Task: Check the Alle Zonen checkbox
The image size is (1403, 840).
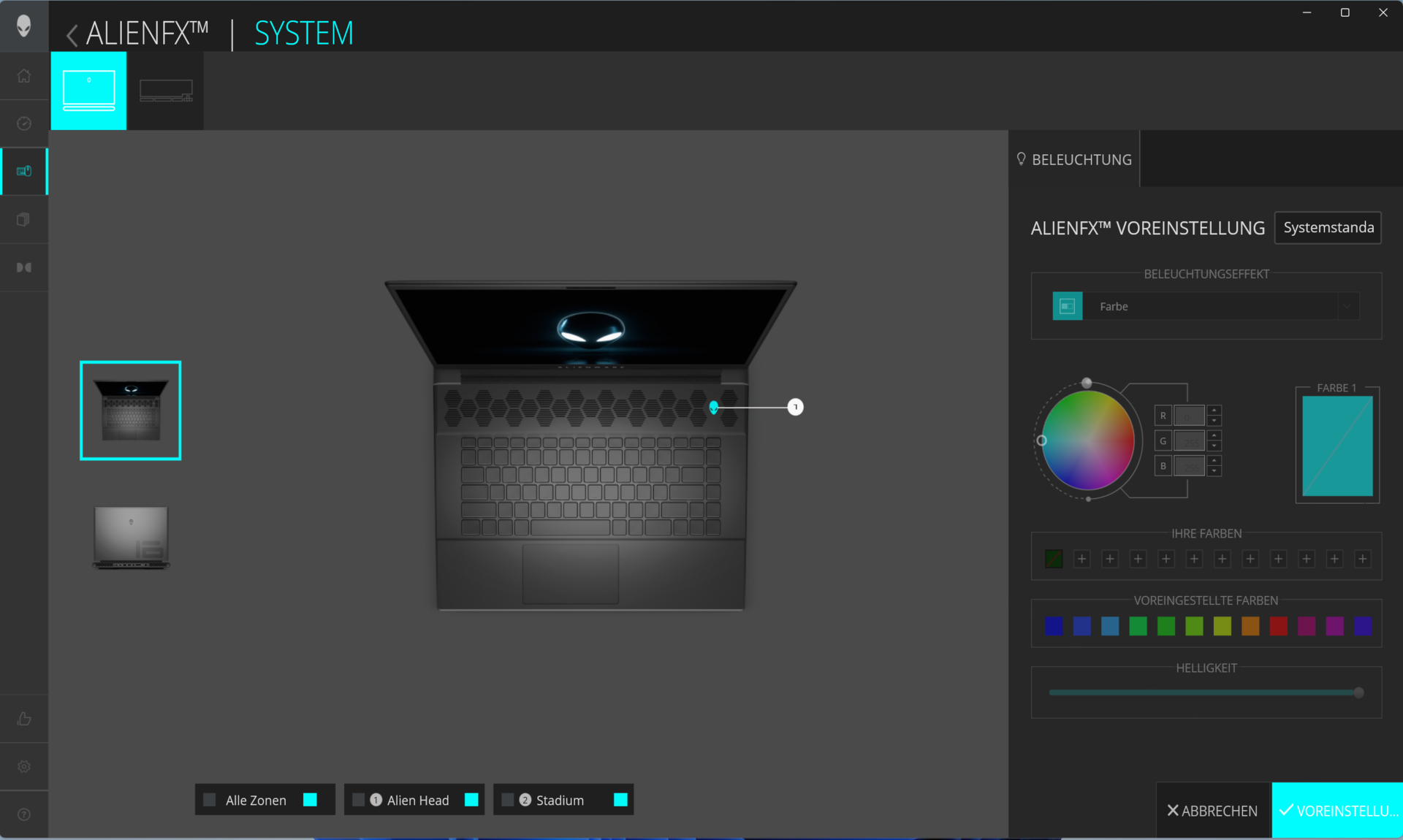Action: (x=210, y=800)
